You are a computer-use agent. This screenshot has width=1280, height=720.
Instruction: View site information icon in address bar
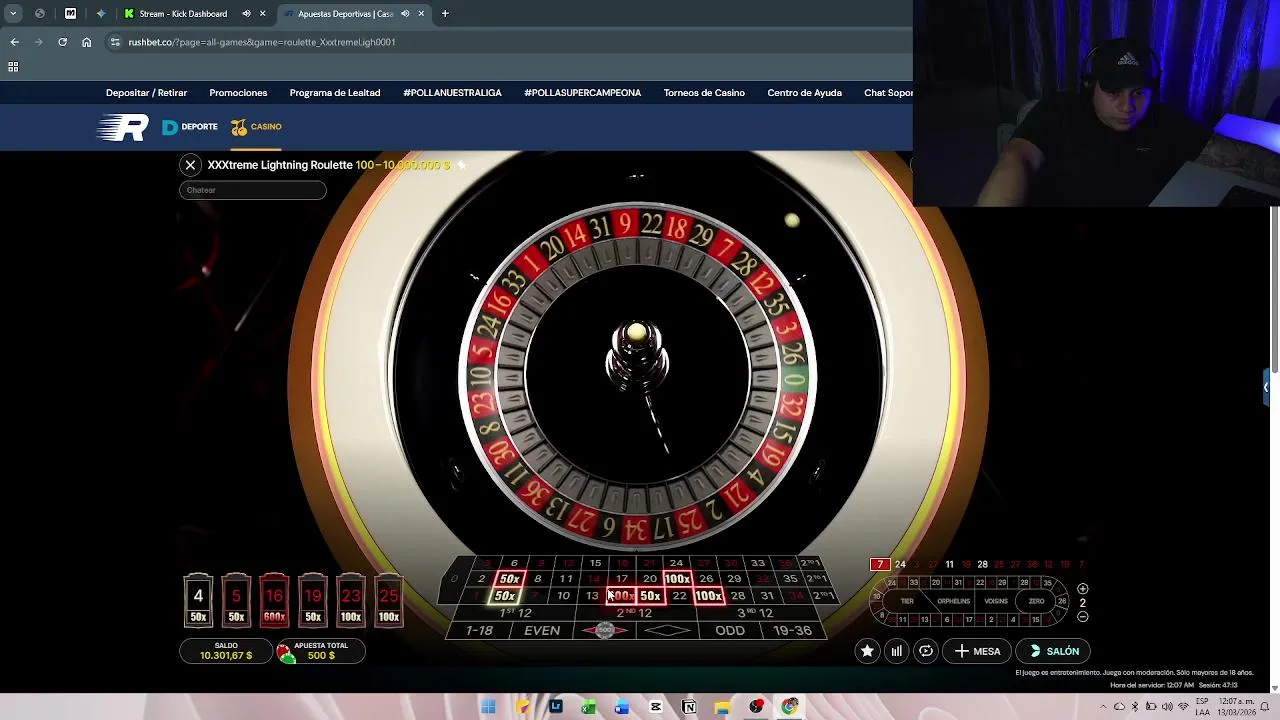[x=115, y=42]
